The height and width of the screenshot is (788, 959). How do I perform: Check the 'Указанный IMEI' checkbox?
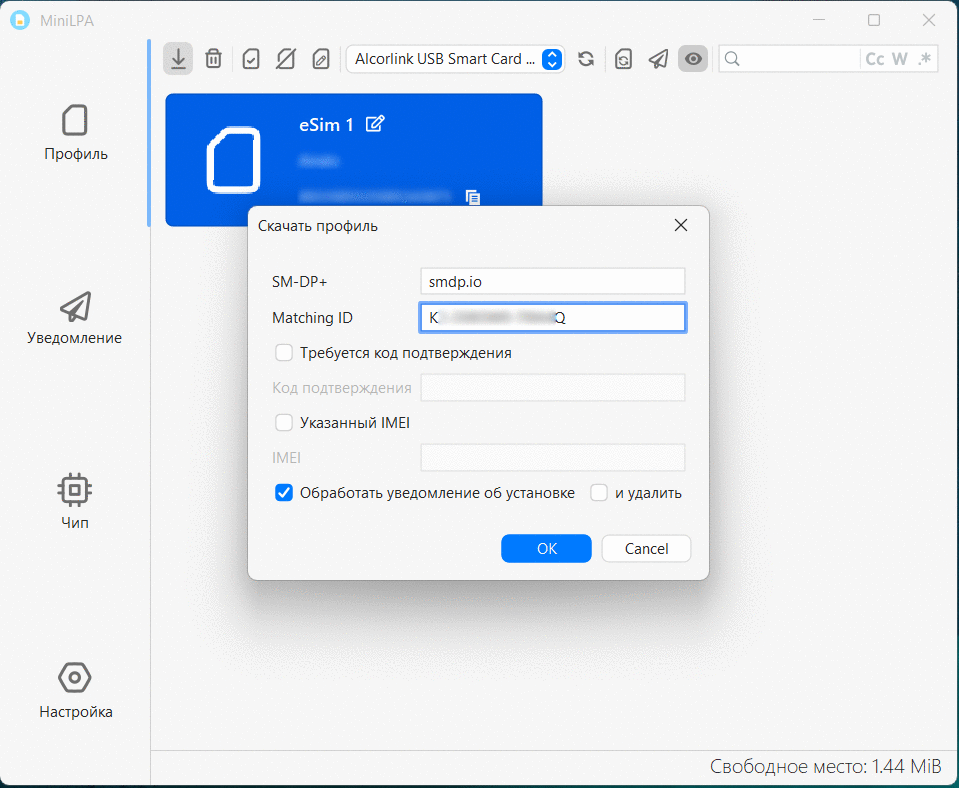284,423
